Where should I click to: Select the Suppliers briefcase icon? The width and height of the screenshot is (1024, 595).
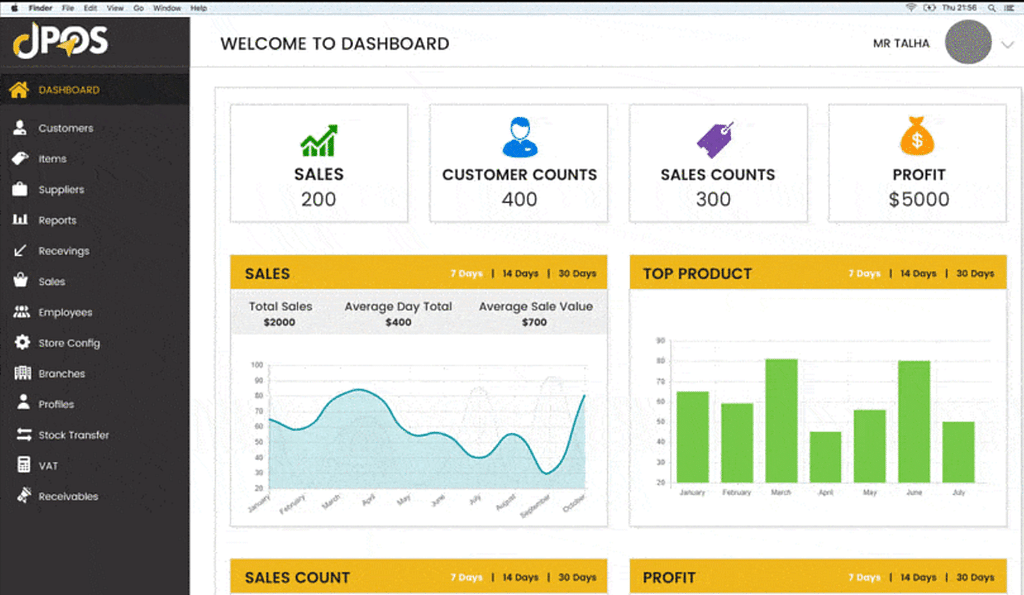pyautogui.click(x=19, y=189)
